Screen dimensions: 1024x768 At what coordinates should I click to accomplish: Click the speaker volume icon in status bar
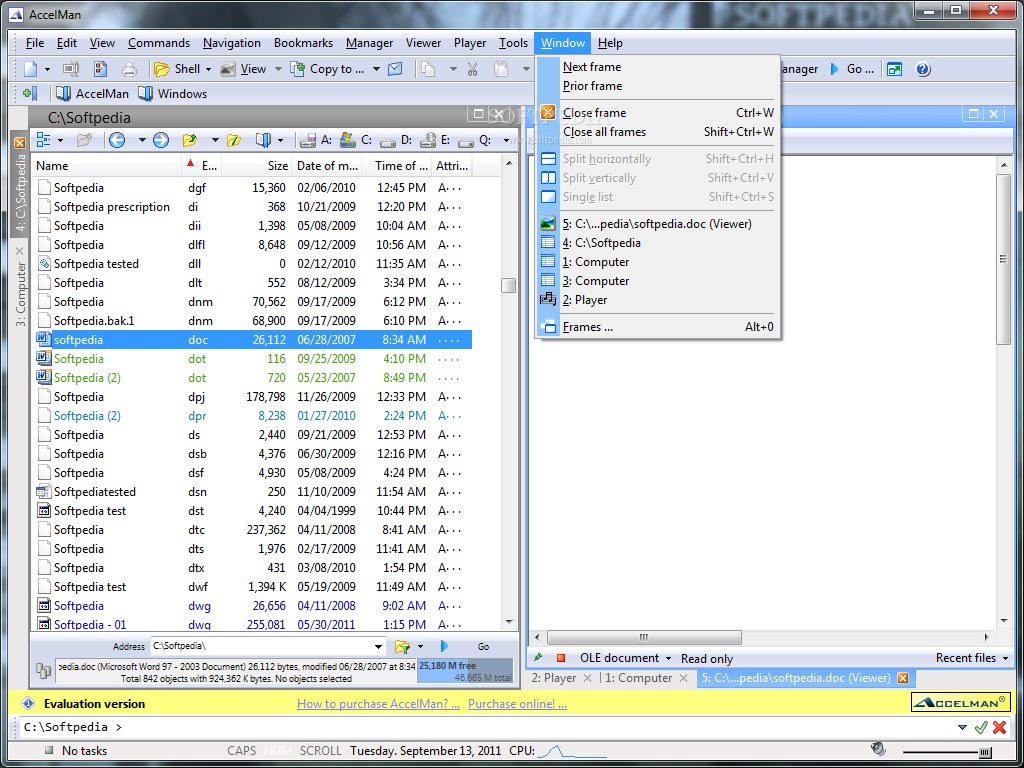[x=878, y=749]
